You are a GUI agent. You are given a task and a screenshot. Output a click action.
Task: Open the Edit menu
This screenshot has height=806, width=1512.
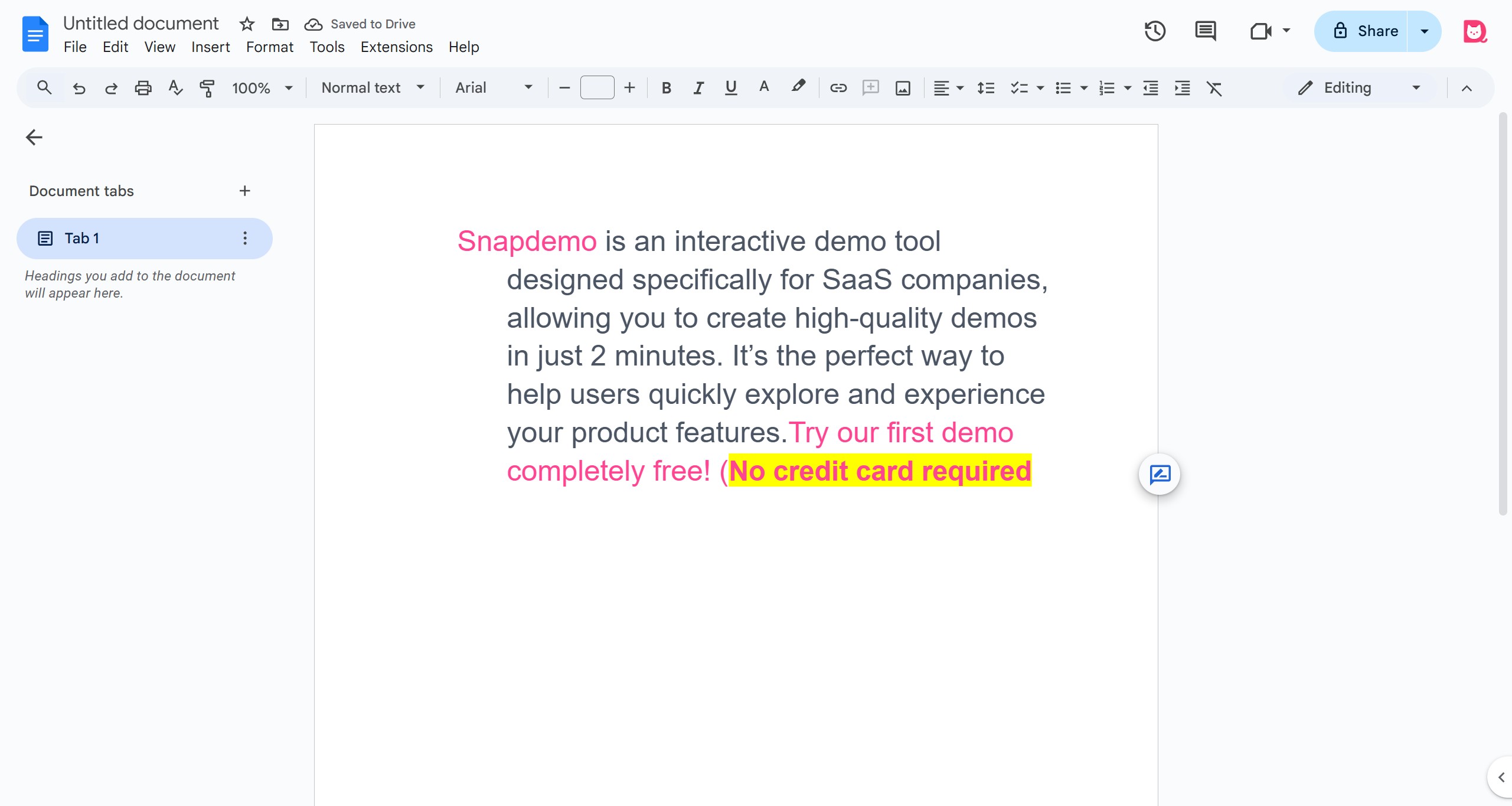click(115, 47)
